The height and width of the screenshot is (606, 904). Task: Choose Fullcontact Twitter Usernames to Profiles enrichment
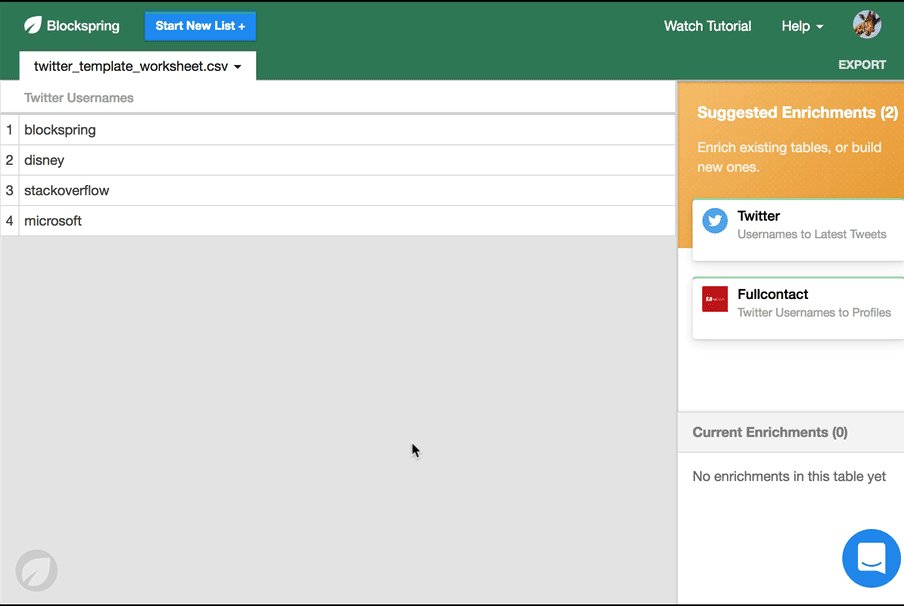coord(798,308)
